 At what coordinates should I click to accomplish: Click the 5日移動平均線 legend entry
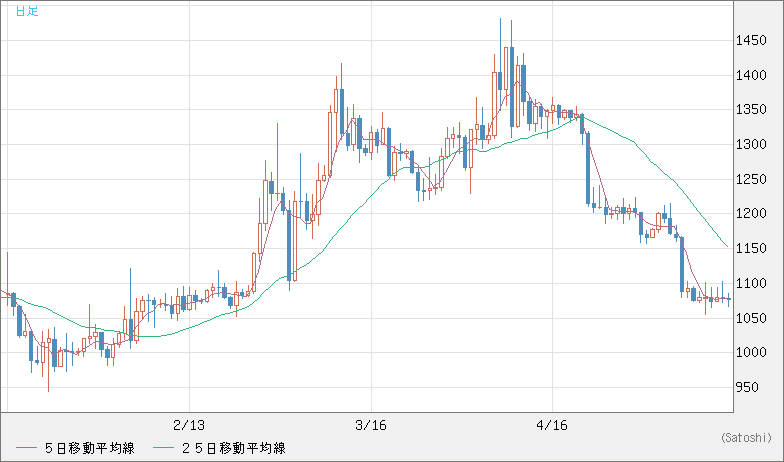[x=90, y=448]
